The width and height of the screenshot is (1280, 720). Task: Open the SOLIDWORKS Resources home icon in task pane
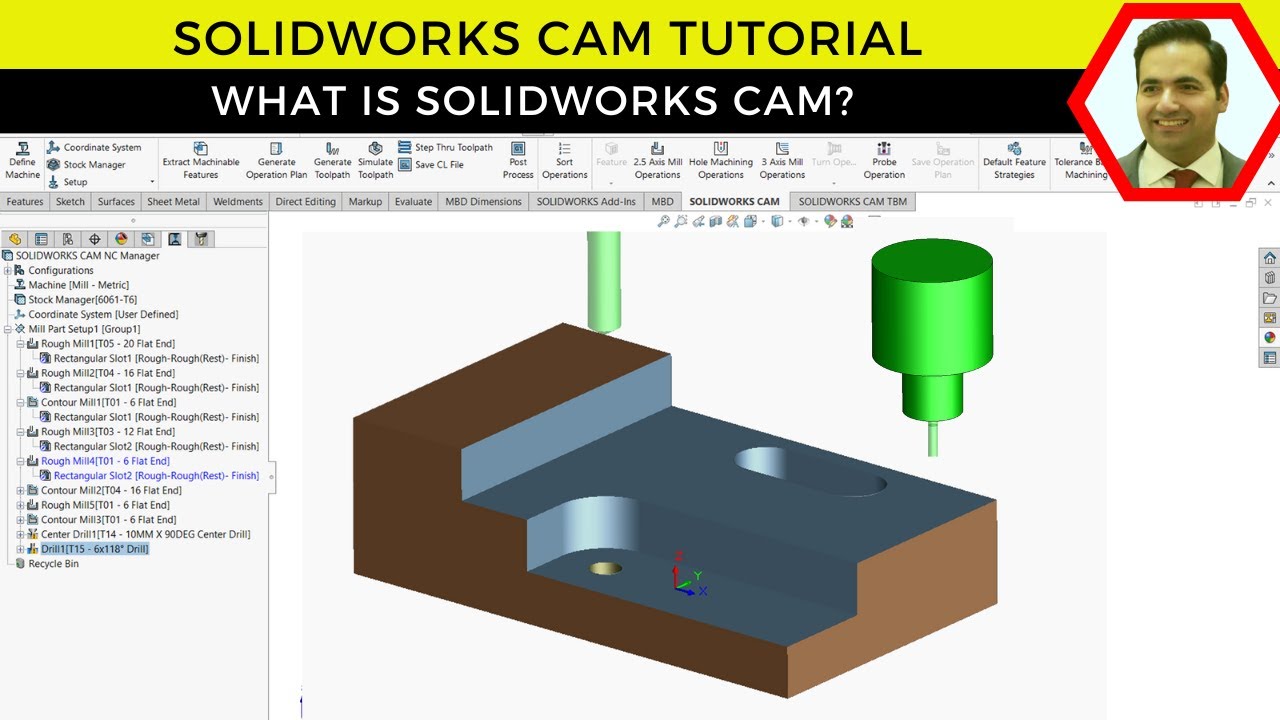(x=1270, y=258)
